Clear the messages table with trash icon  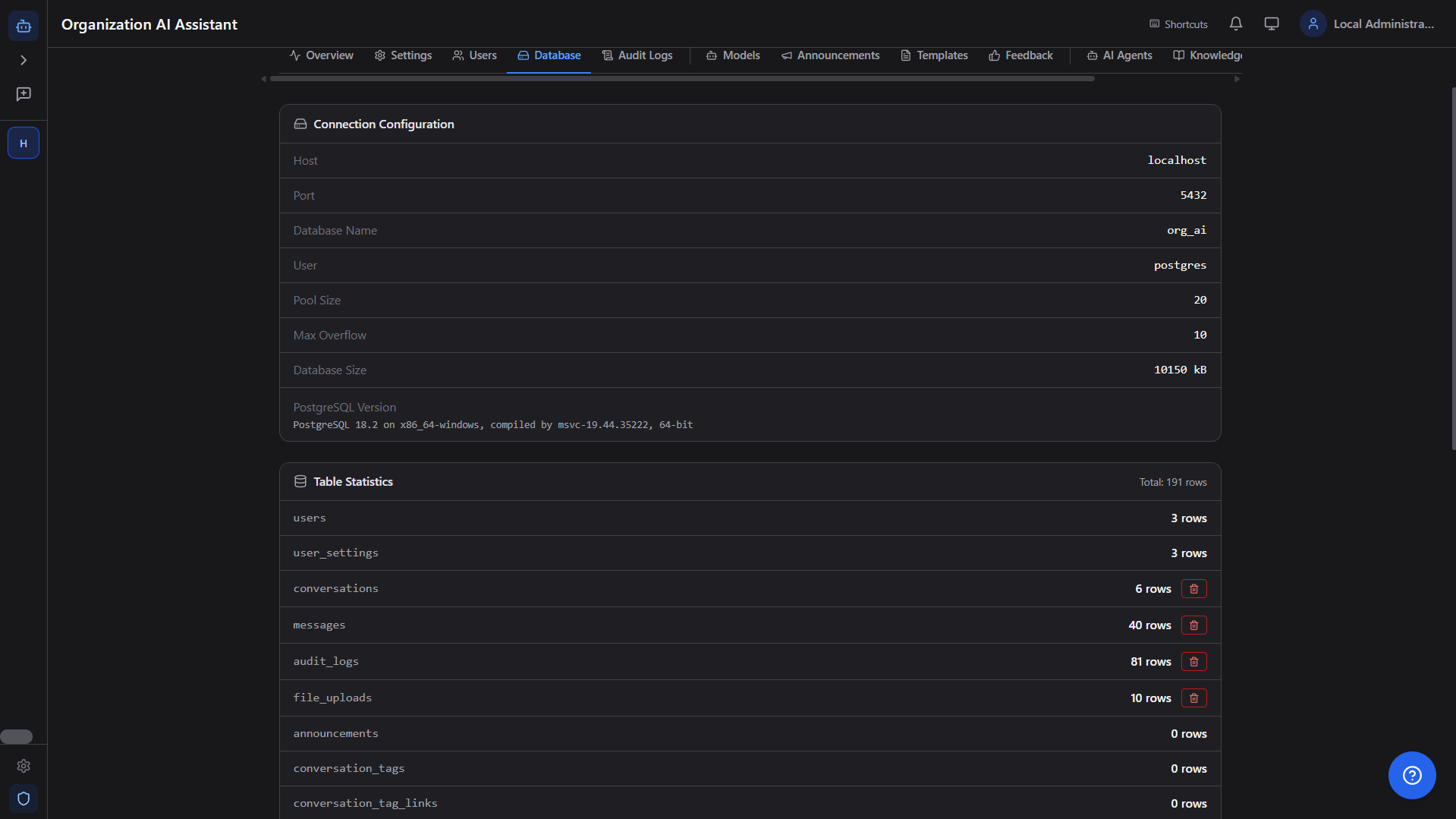point(1193,625)
